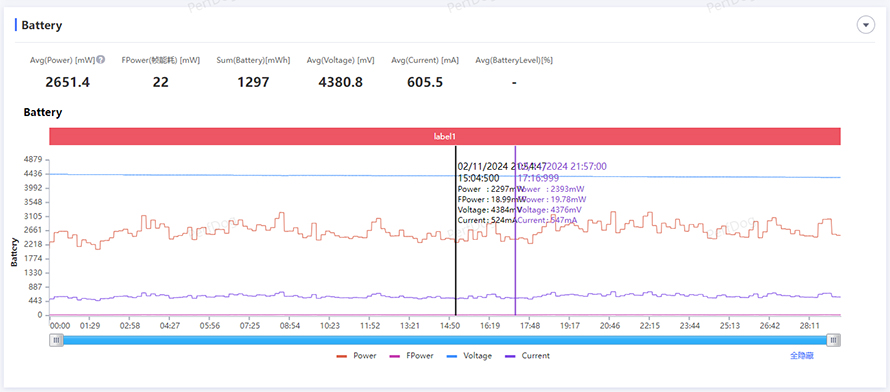This screenshot has width=890, height=392.
Task: Click the 全隐藏 hide-all link
Action: pos(801,356)
